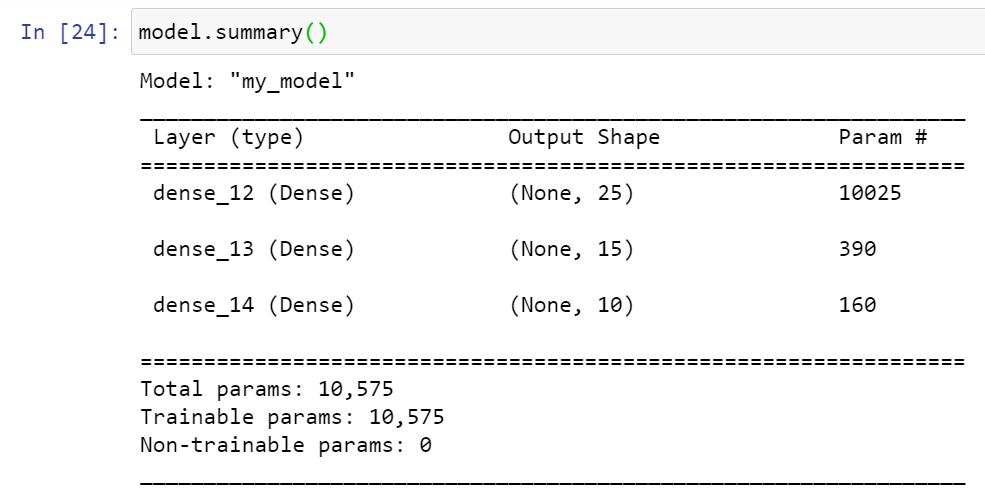Click inside the model.summary() code cell
The image size is (985, 500).
pos(232,32)
